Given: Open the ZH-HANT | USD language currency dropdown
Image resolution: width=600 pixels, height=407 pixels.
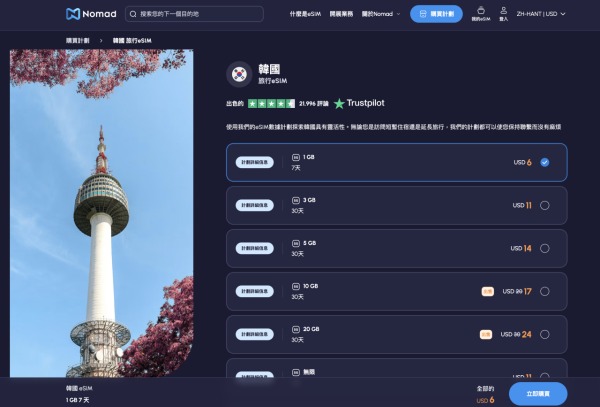Looking at the screenshot, I should pyautogui.click(x=541, y=14).
